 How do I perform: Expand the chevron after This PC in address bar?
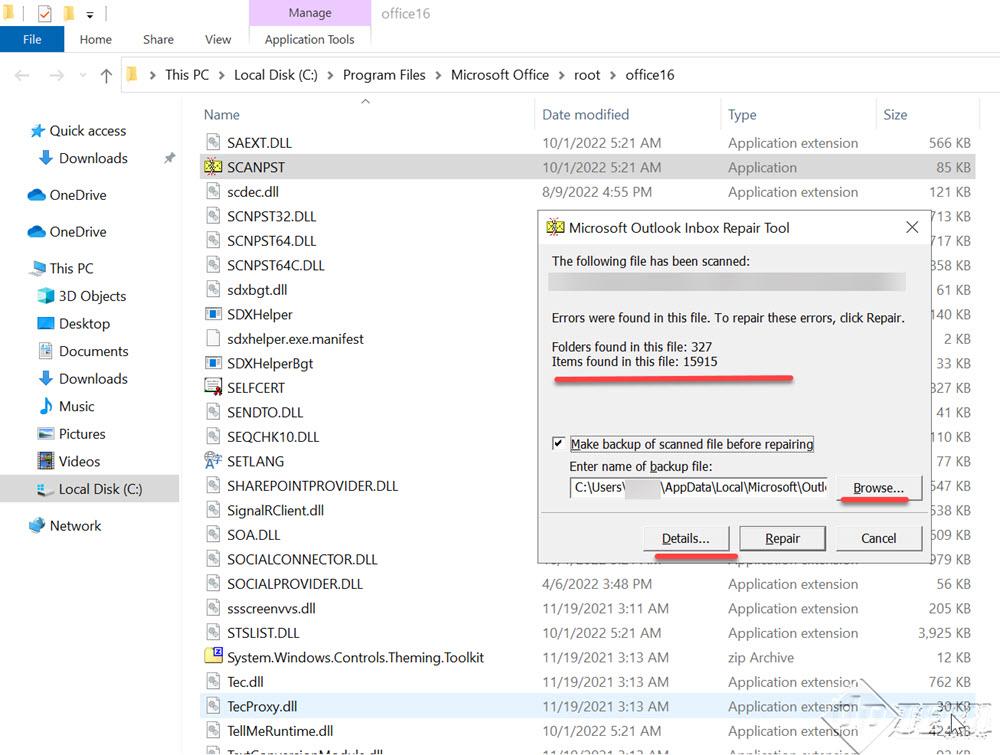[221, 75]
